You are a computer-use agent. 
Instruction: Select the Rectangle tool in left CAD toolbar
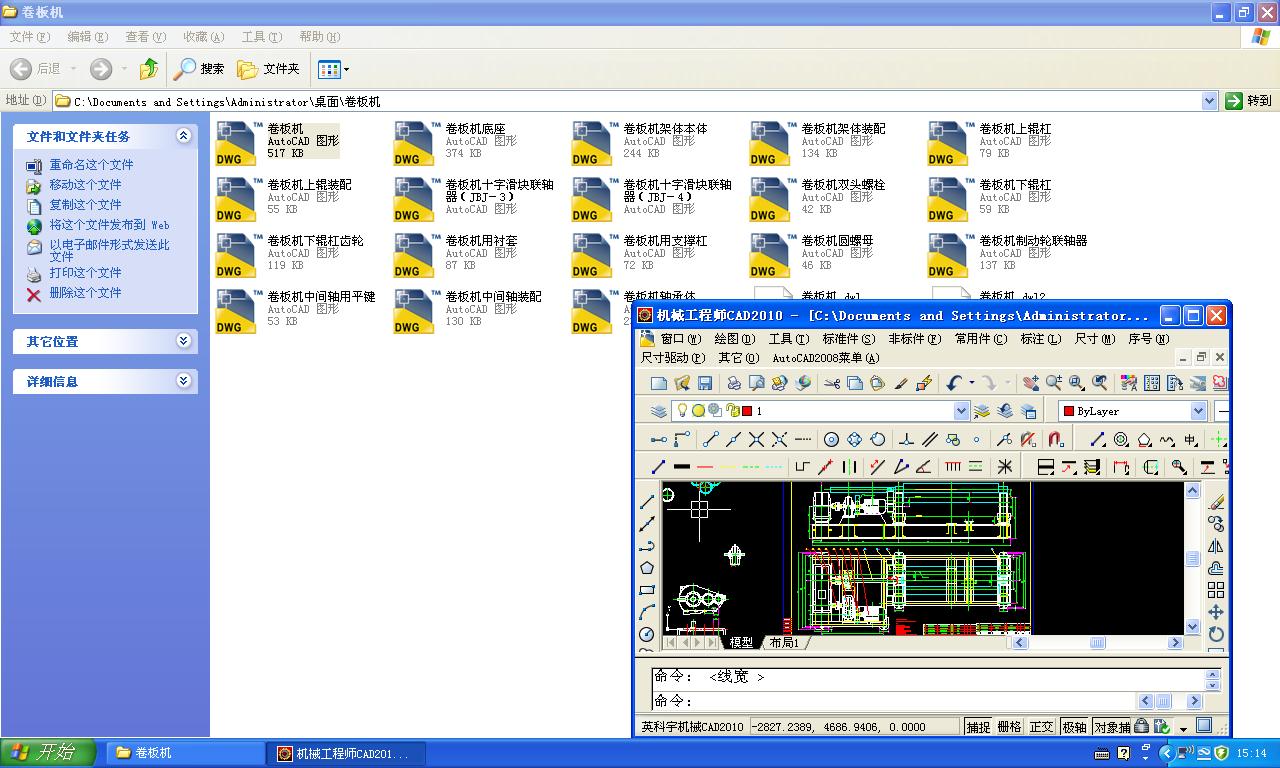[647, 590]
